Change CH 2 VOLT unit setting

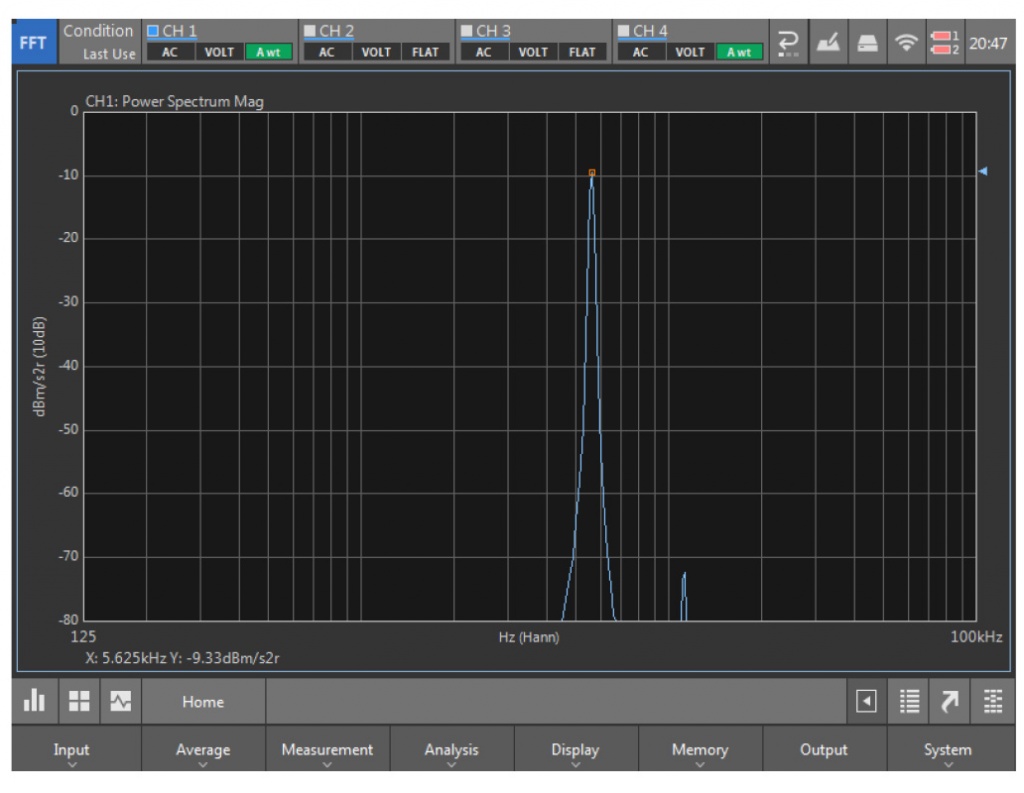coord(376,52)
